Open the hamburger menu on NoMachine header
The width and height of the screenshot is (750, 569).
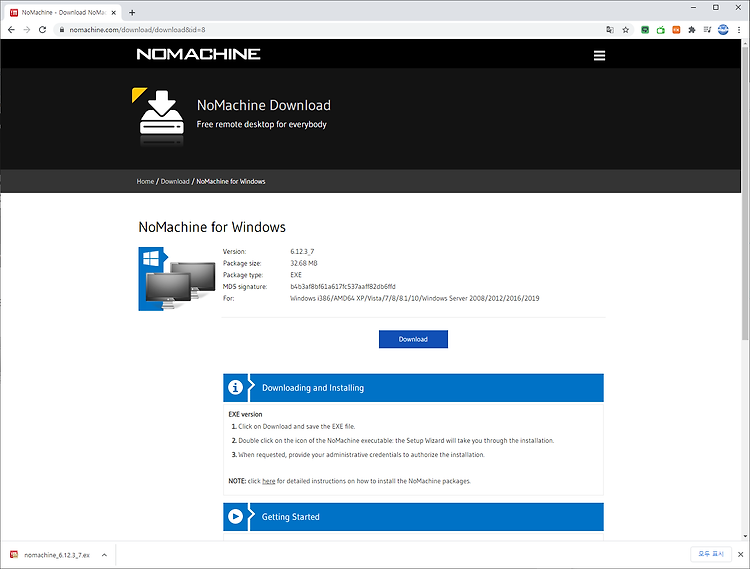tap(599, 55)
